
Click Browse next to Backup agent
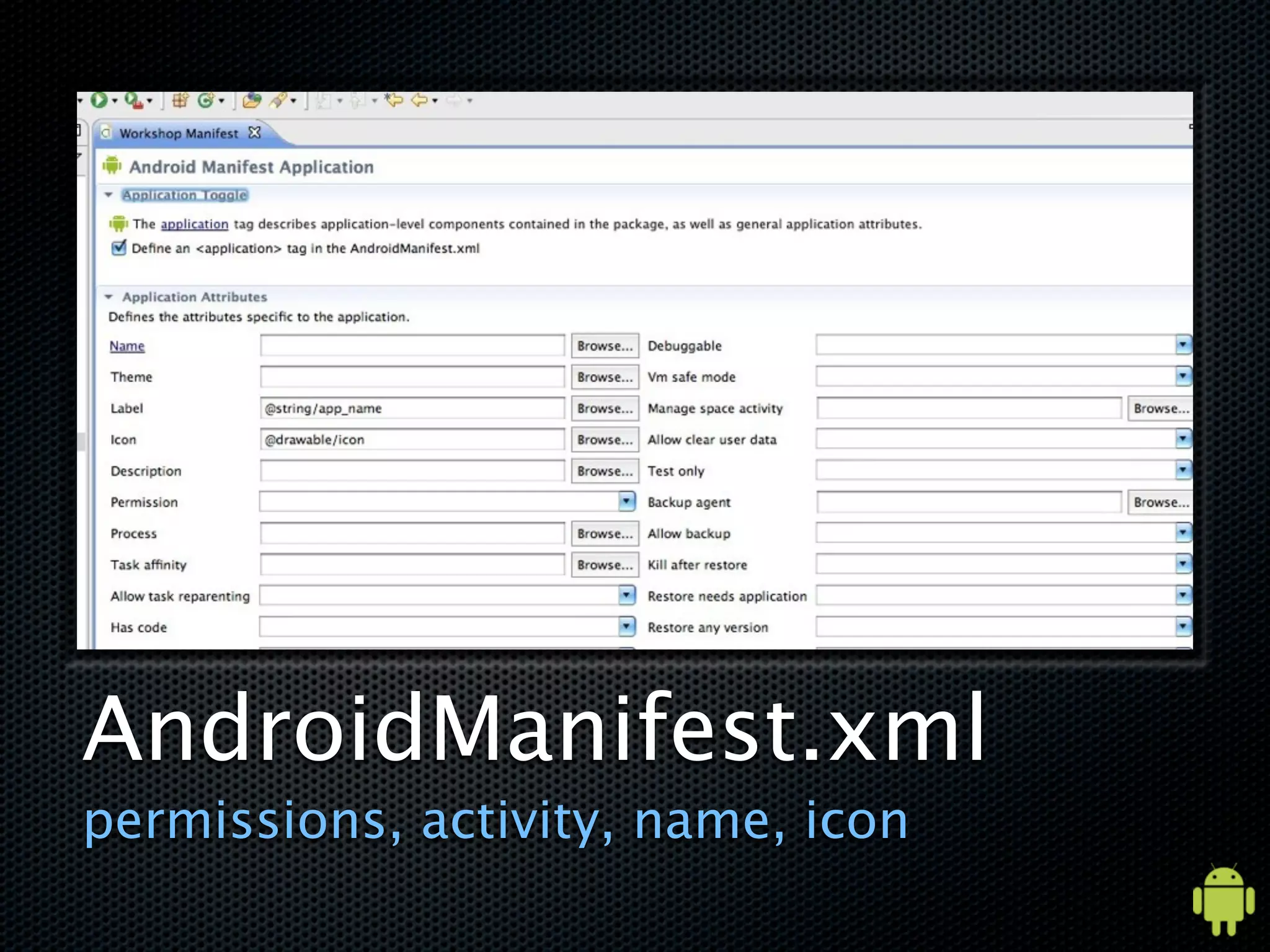pyautogui.click(x=1160, y=501)
